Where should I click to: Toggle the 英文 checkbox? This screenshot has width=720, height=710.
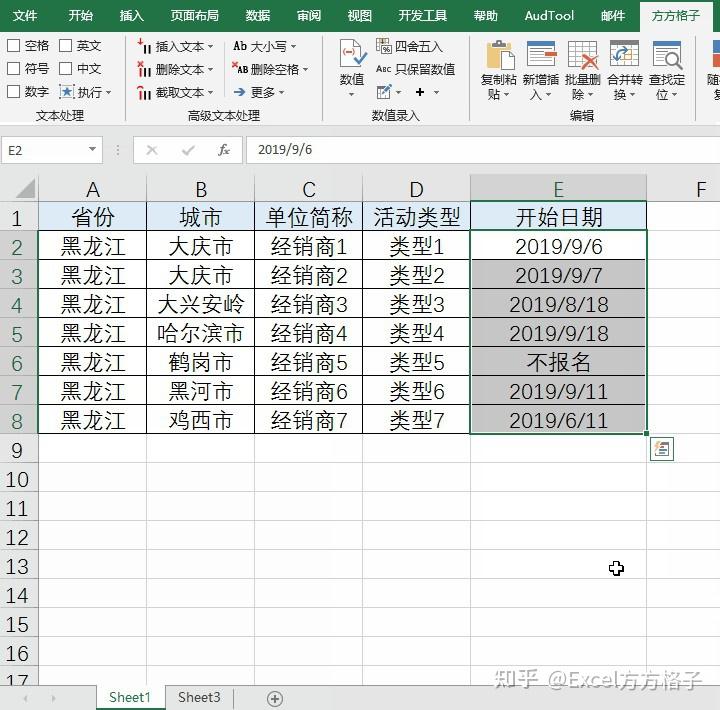[66, 45]
